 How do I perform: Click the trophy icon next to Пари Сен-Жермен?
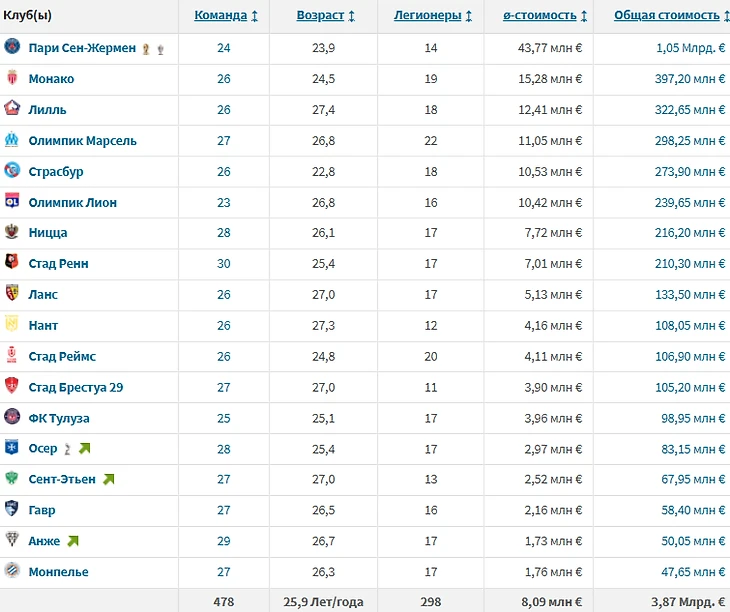point(146,49)
